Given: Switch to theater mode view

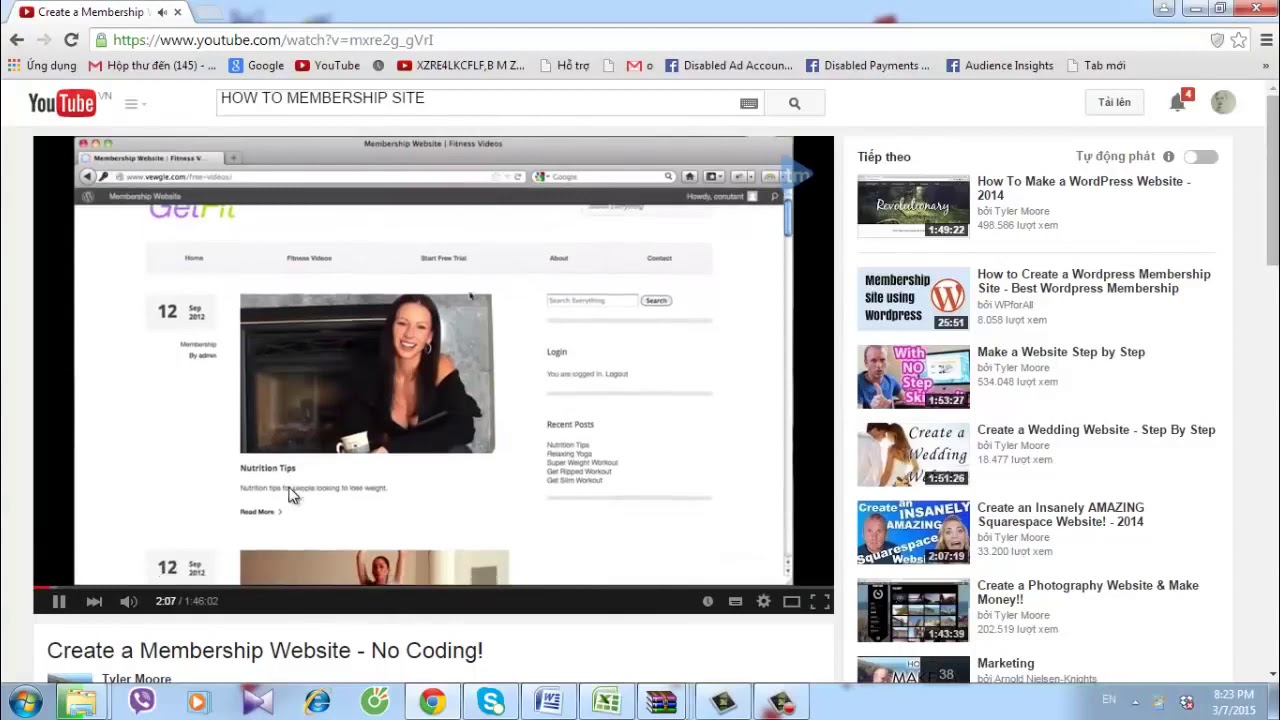Looking at the screenshot, I should [x=791, y=601].
